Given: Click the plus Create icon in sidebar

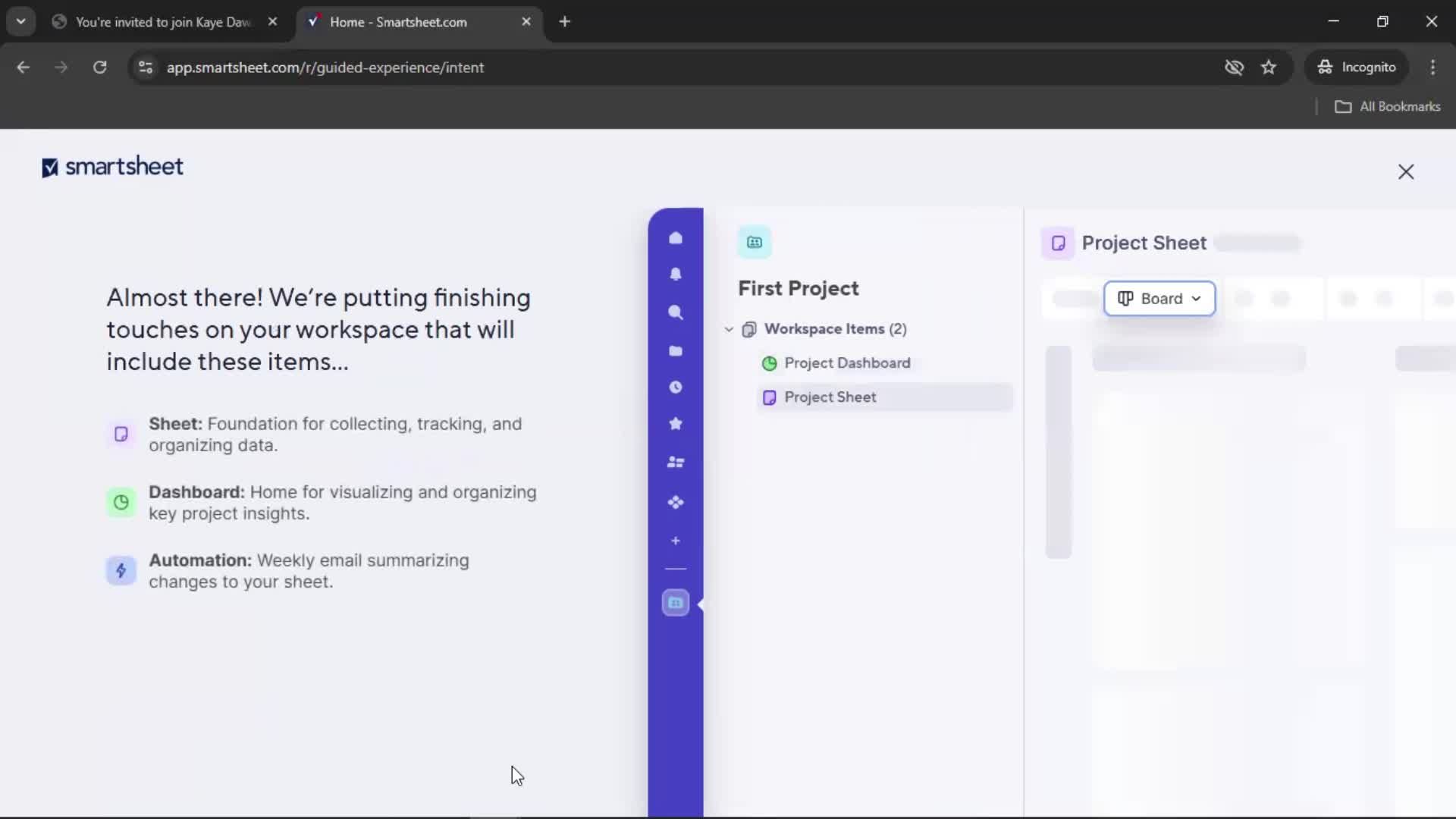Looking at the screenshot, I should tap(675, 541).
